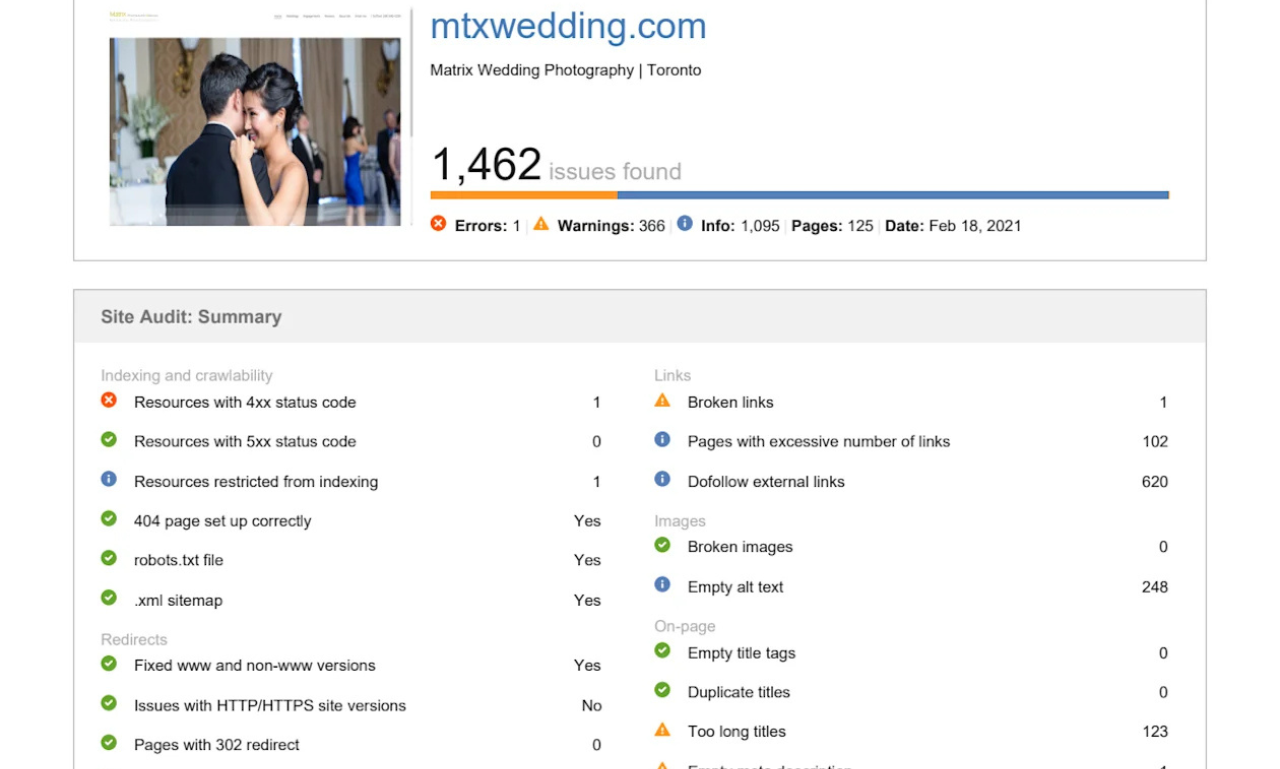
Task: Click the orange-blue issues progress bar
Action: (x=797, y=194)
